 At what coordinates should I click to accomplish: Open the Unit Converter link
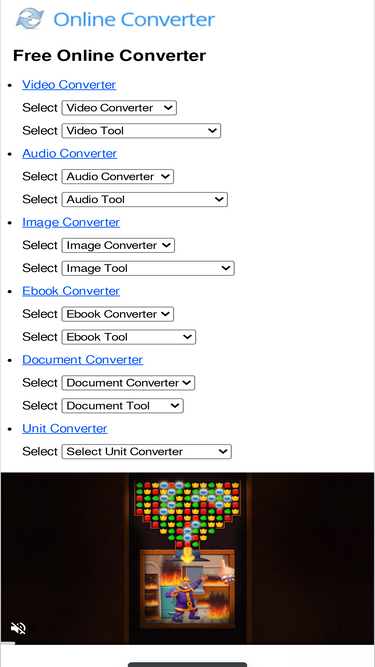tap(65, 429)
